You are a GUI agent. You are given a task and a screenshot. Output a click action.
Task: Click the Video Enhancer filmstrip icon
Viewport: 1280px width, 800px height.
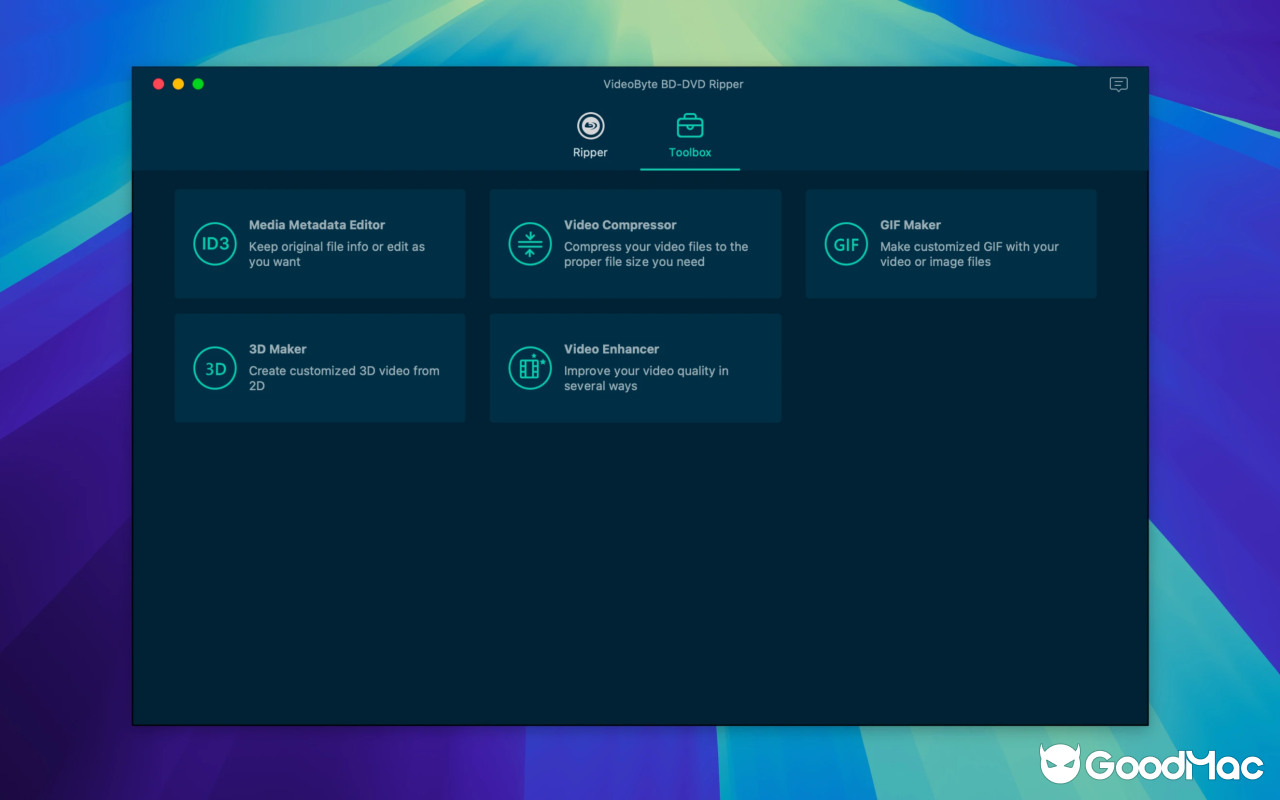pyautogui.click(x=530, y=368)
